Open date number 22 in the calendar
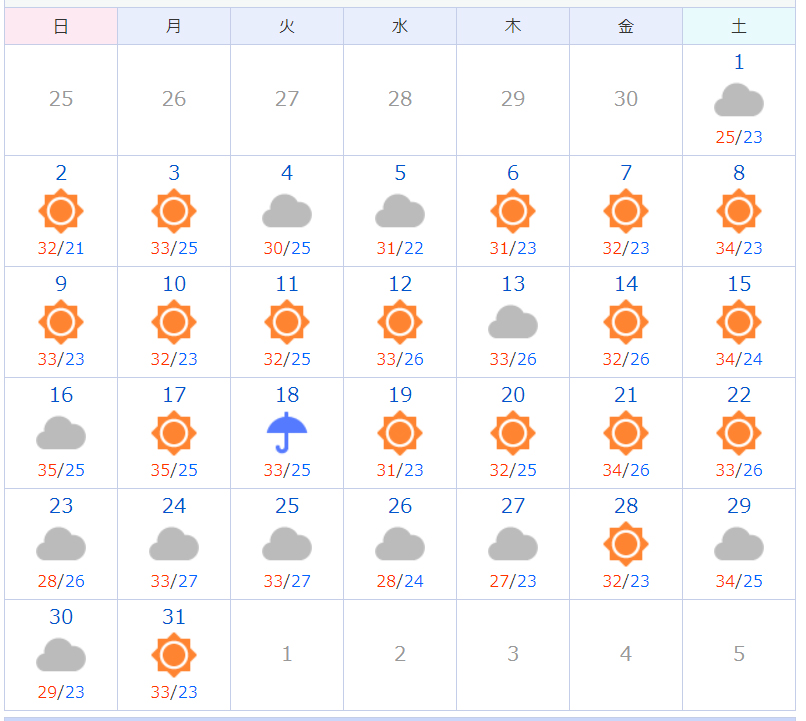This screenshot has width=806, height=721. coord(739,395)
